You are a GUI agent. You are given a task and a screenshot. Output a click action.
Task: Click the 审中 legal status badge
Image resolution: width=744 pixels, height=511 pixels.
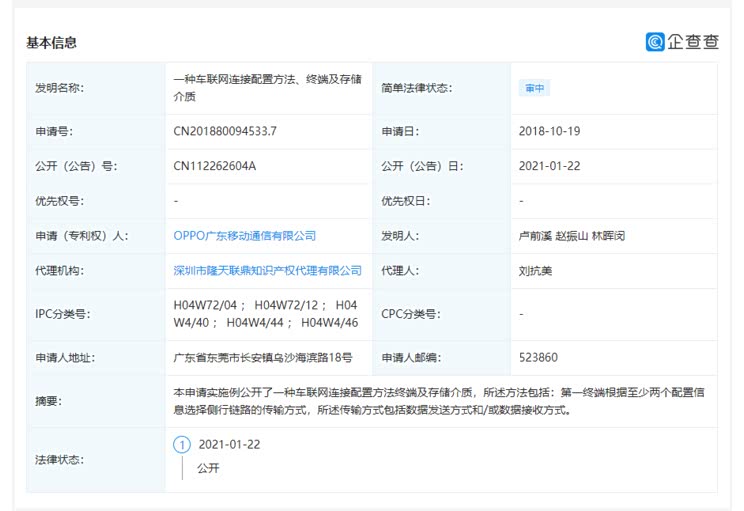535,88
